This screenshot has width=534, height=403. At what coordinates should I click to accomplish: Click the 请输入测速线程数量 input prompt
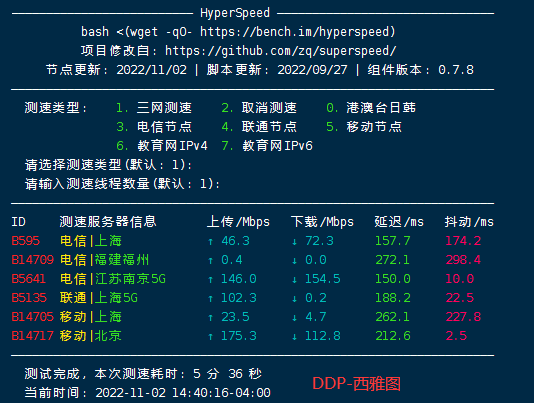tap(122, 184)
